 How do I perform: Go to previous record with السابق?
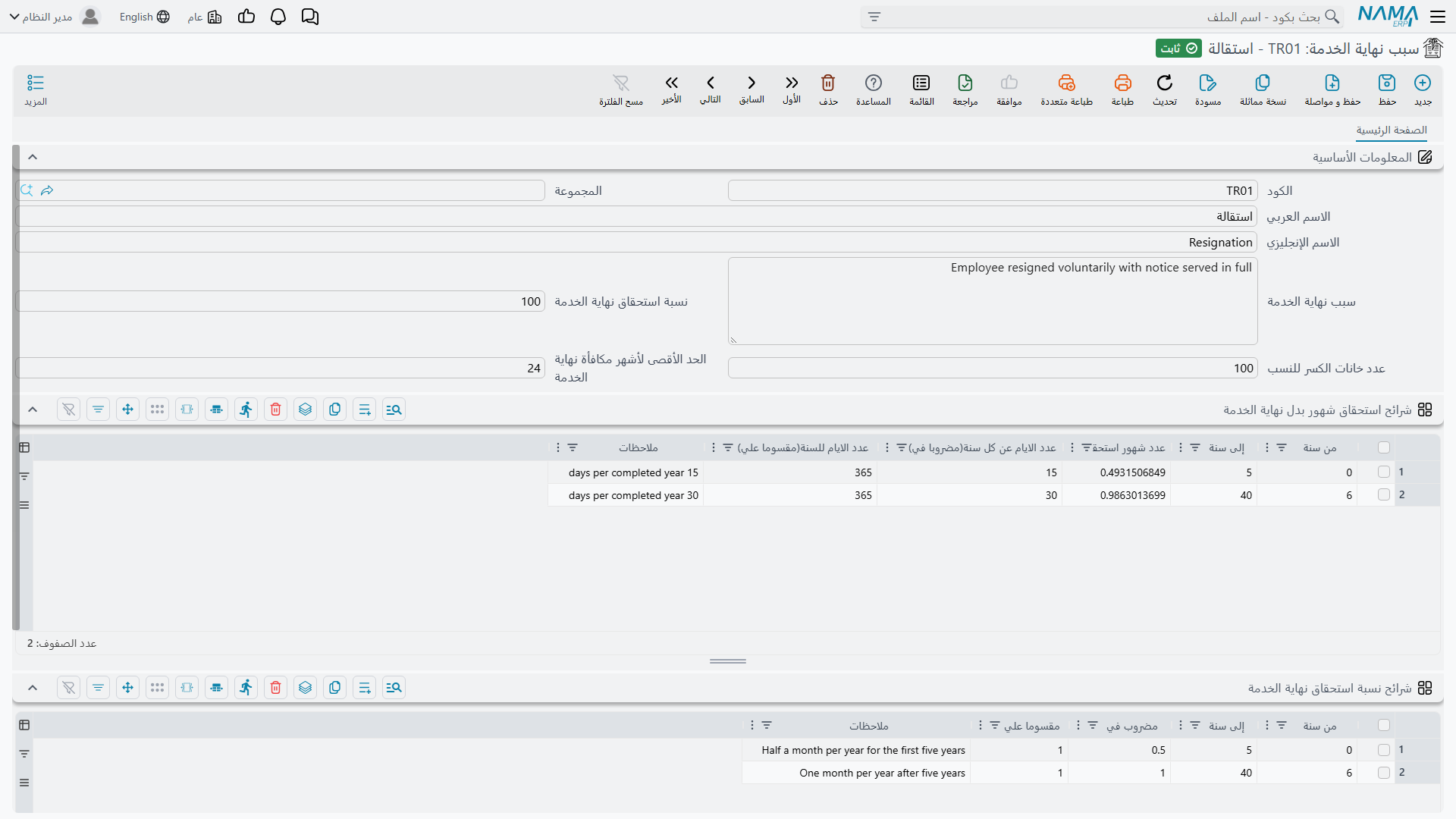coord(752,89)
